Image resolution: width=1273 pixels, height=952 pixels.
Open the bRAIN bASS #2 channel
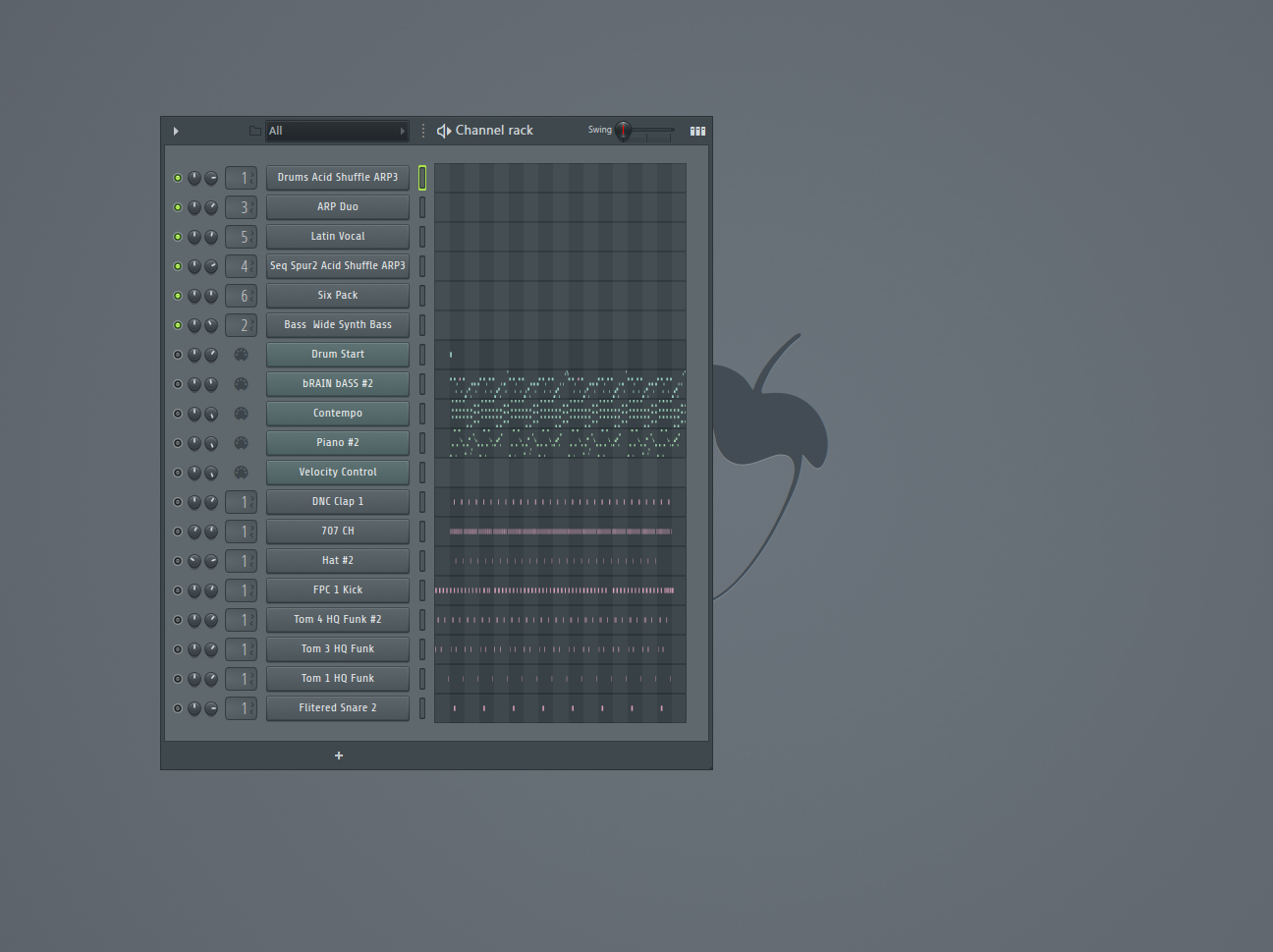[x=338, y=384]
